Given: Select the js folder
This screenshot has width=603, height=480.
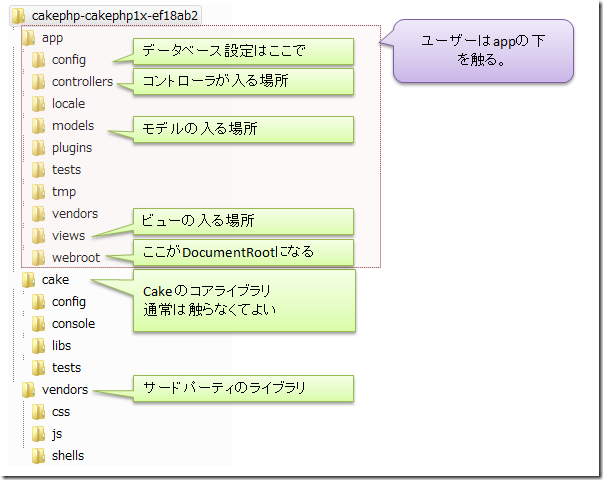Looking at the screenshot, I should (x=47, y=433).
